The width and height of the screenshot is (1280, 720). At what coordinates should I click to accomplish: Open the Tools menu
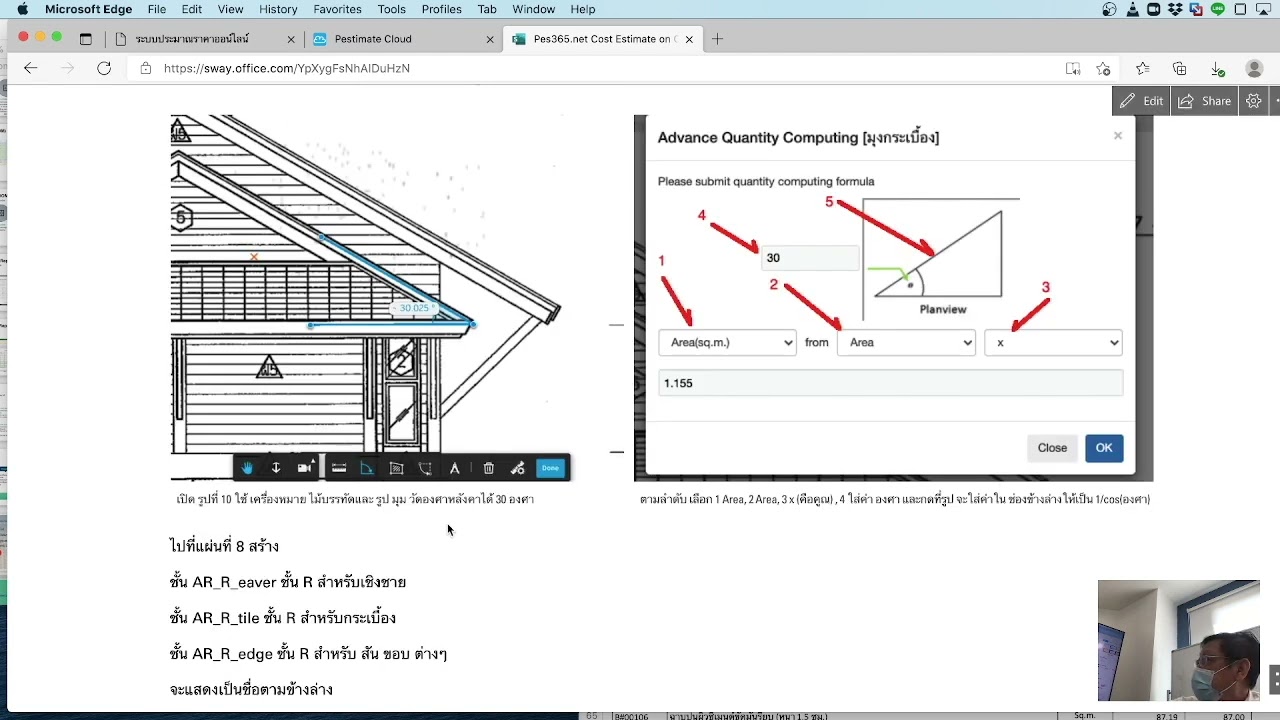391,9
